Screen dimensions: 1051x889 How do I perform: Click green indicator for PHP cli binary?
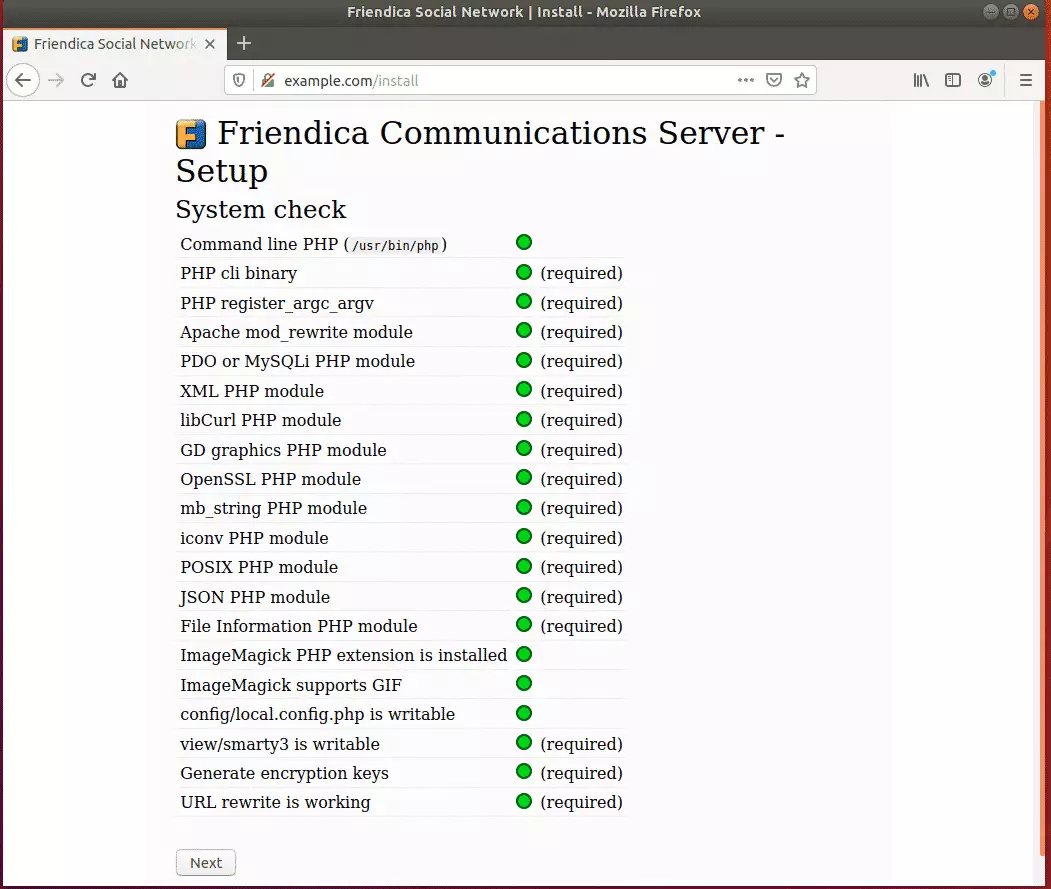pos(524,272)
